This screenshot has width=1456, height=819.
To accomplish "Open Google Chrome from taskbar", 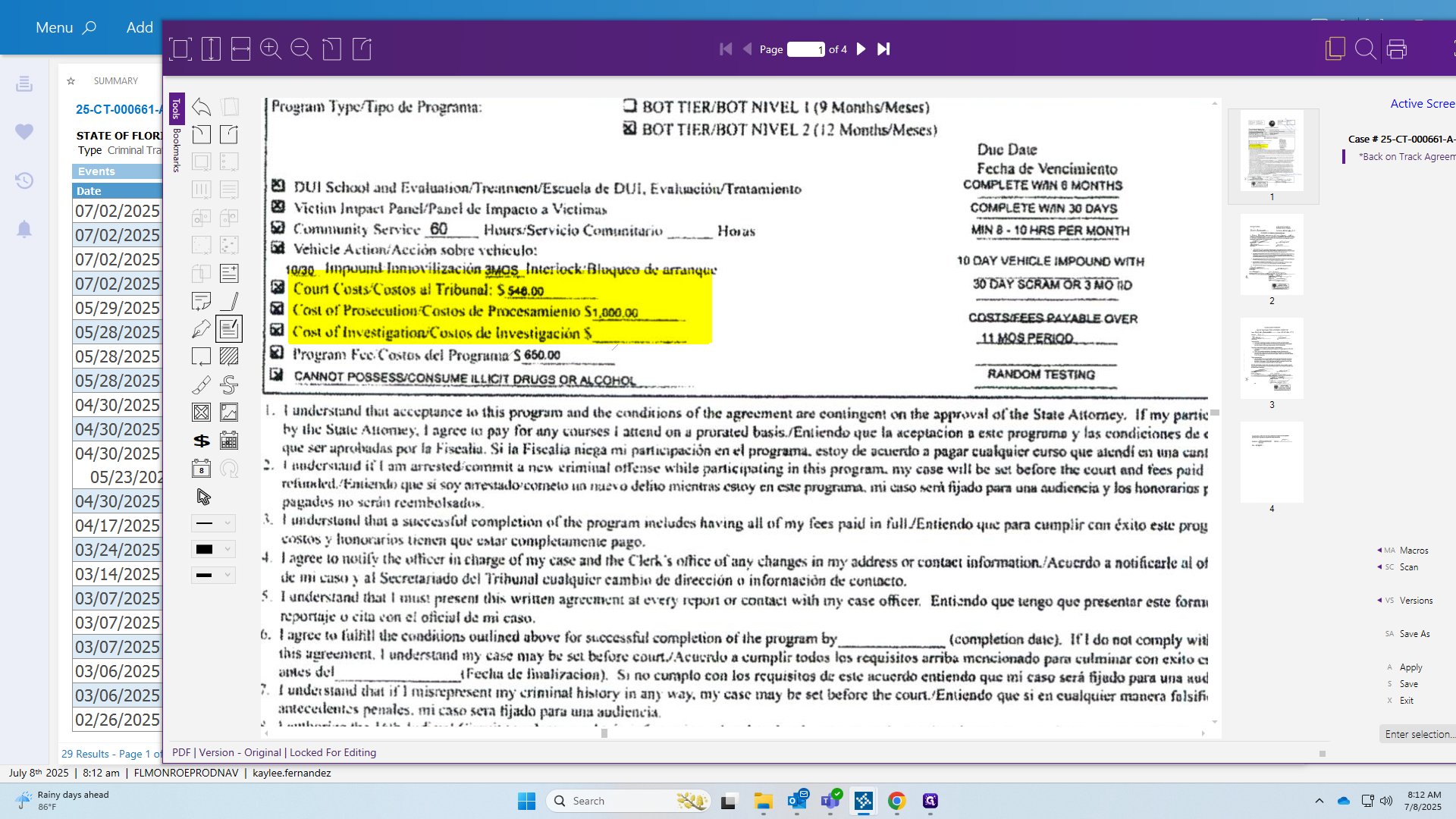I will point(897,801).
